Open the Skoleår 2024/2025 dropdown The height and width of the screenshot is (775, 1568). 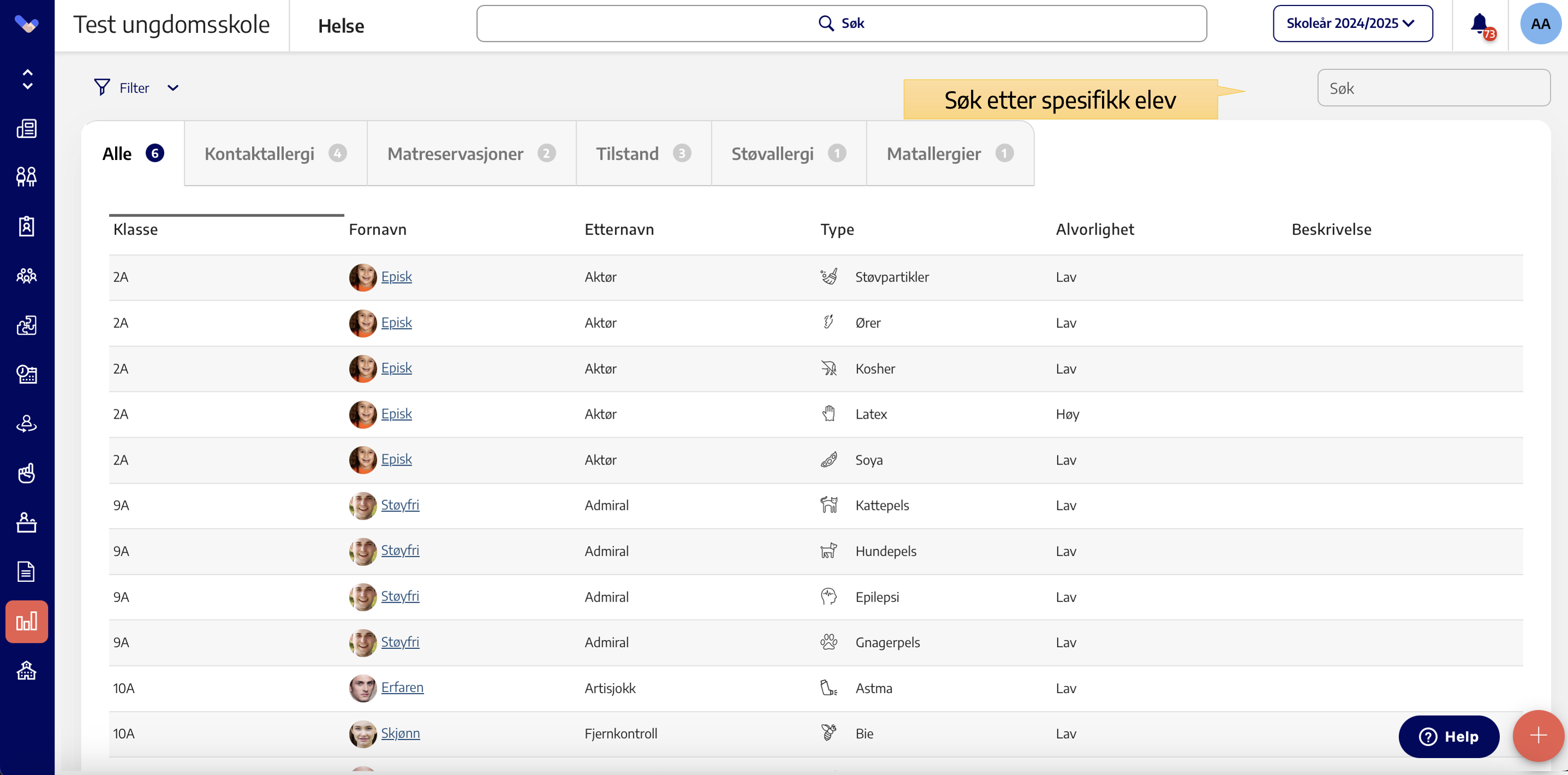[1352, 23]
